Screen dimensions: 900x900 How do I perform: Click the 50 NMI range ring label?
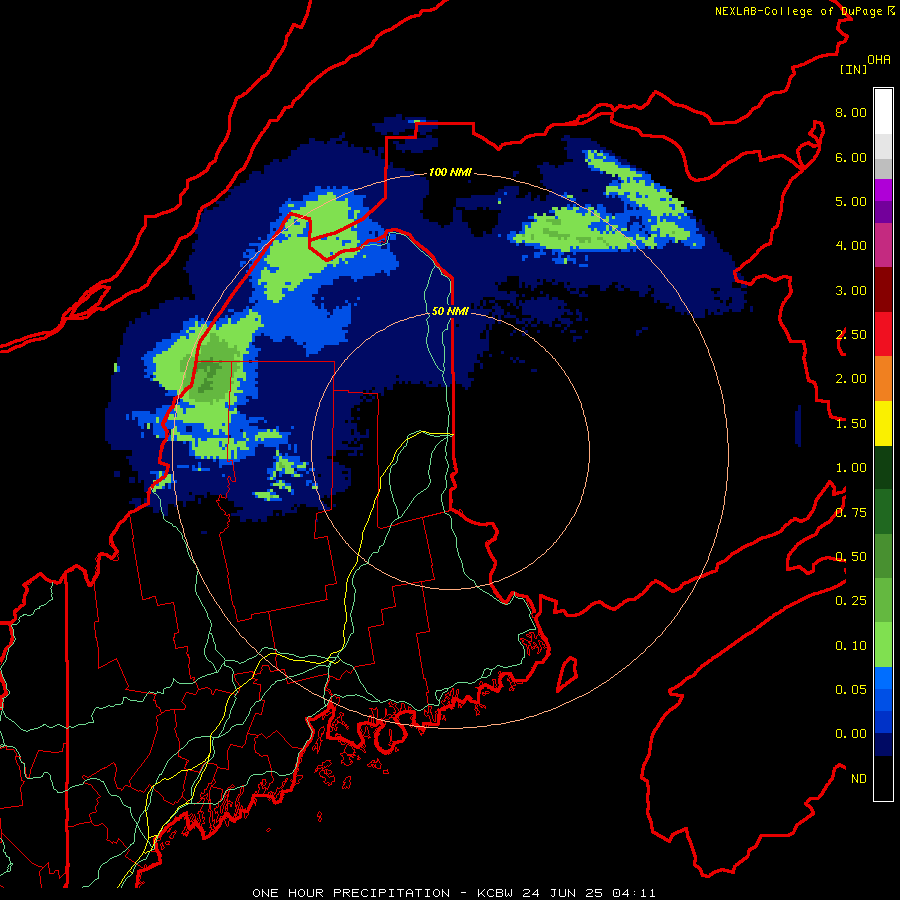click(450, 311)
